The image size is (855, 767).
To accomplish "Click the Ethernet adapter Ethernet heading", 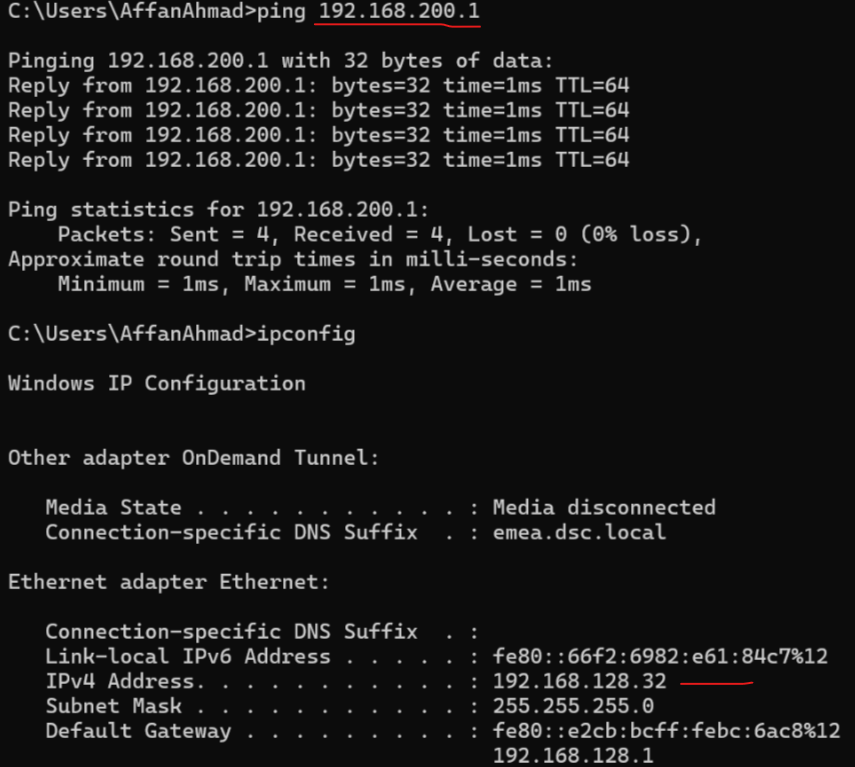I will click(169, 582).
